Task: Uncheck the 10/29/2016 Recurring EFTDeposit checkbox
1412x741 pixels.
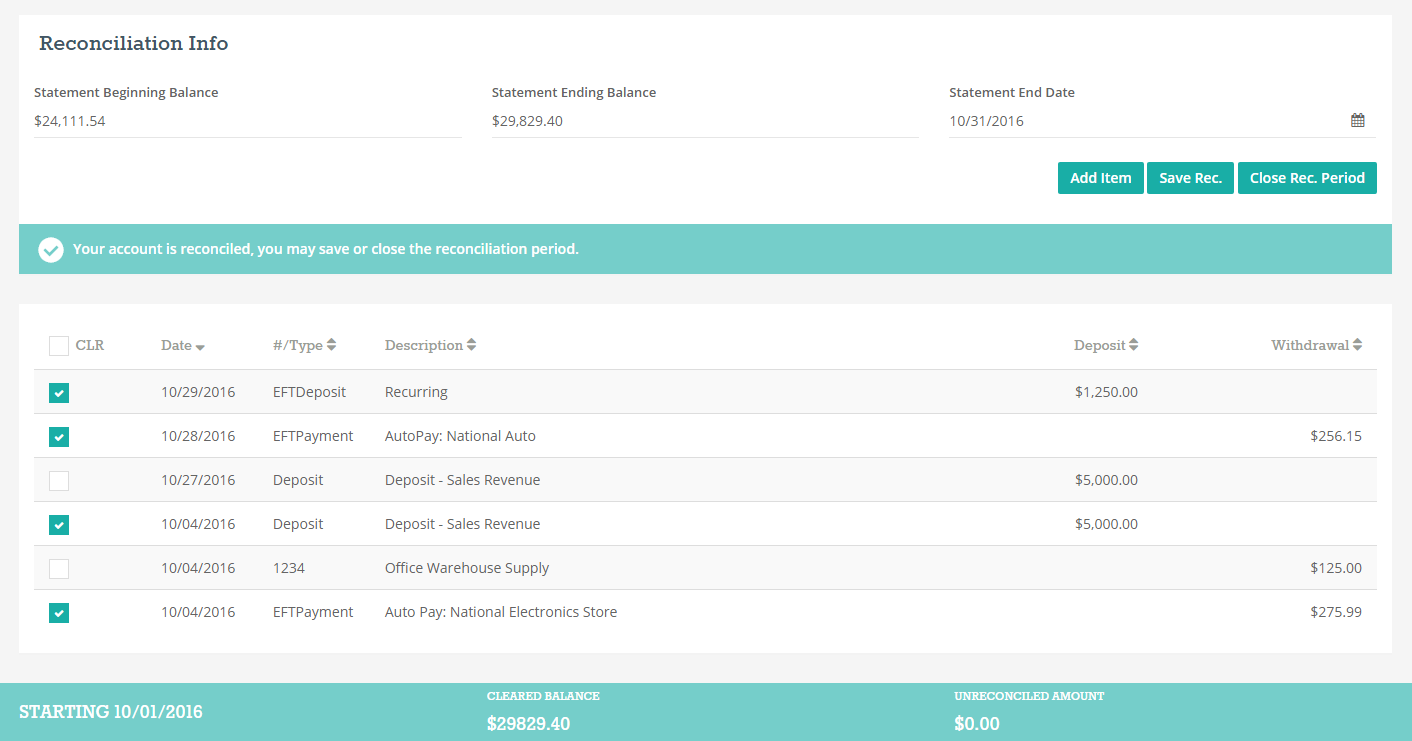Action: point(59,392)
